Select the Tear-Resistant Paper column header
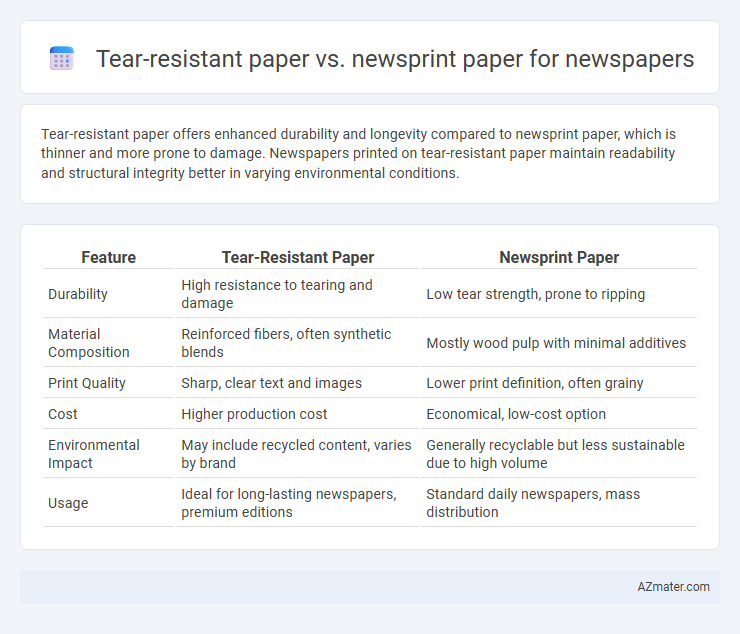This screenshot has height=634, width=740. tap(298, 257)
